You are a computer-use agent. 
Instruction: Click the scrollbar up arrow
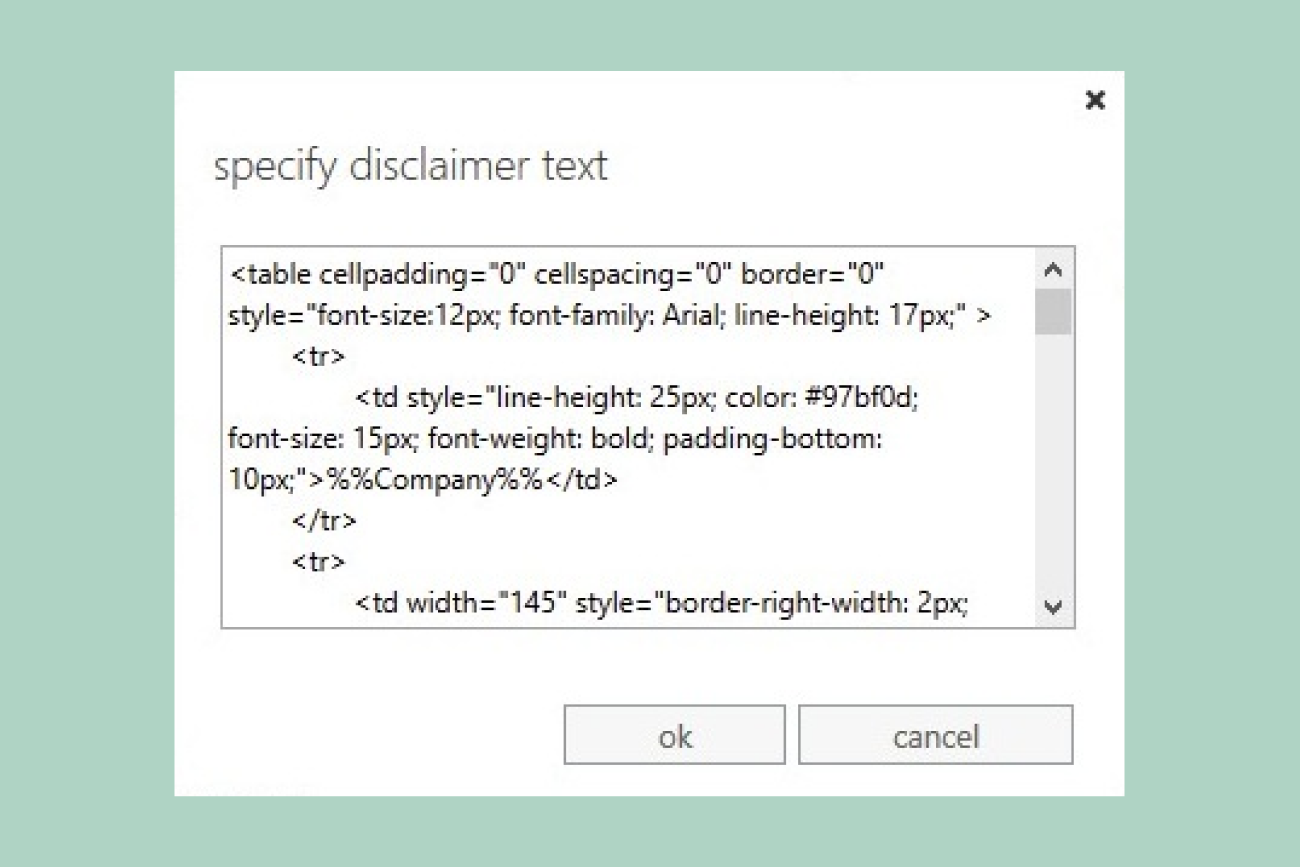(1052, 268)
